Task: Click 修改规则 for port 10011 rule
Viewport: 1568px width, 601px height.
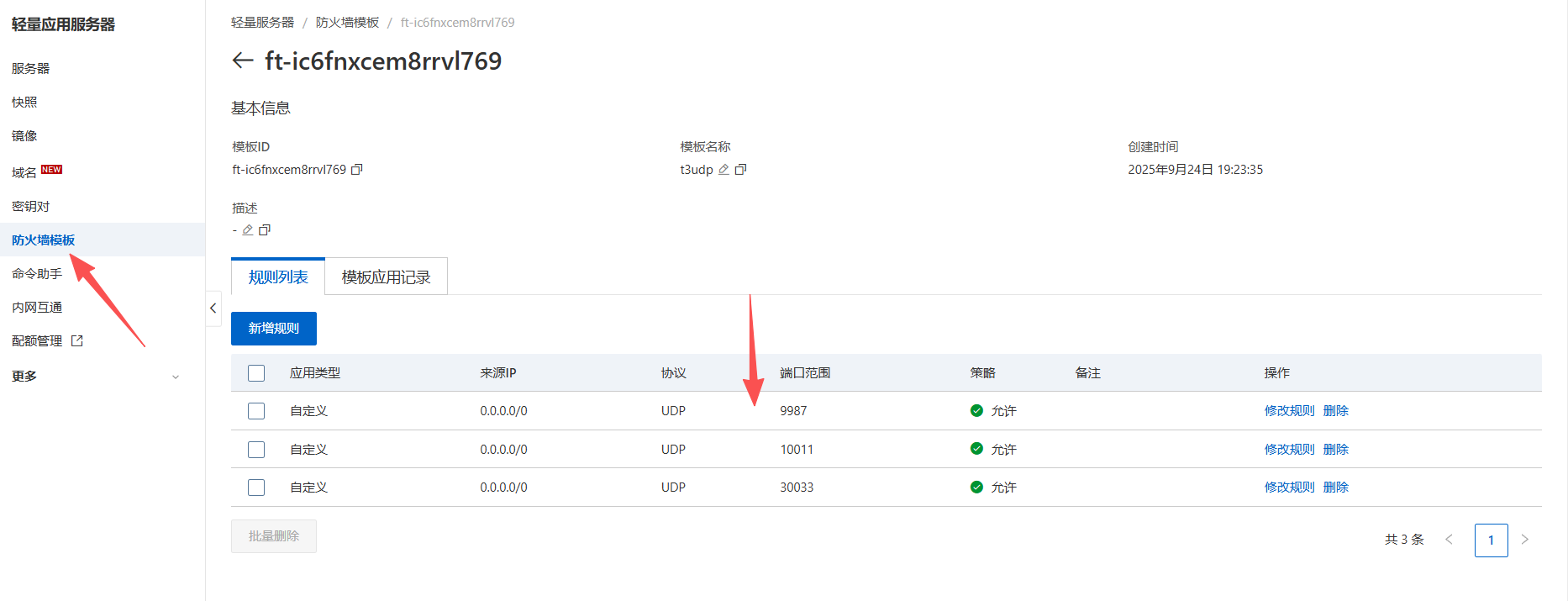Action: tap(1289, 450)
